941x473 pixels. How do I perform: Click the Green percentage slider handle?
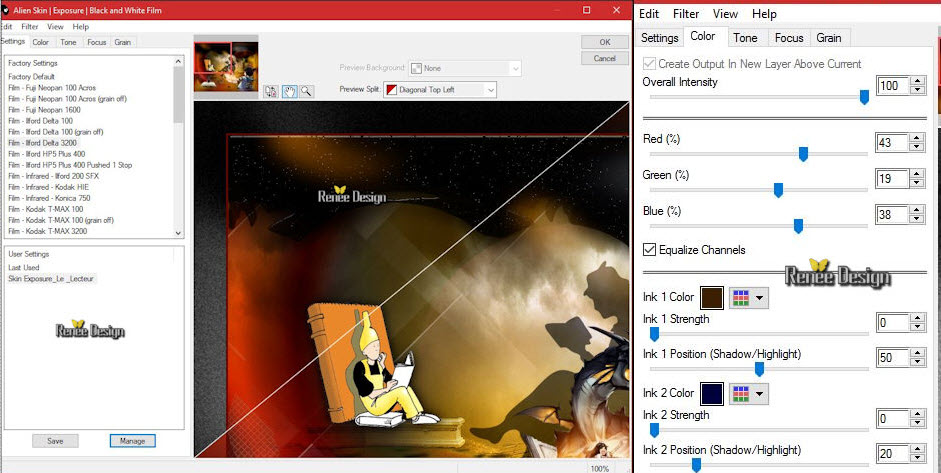coord(778,190)
